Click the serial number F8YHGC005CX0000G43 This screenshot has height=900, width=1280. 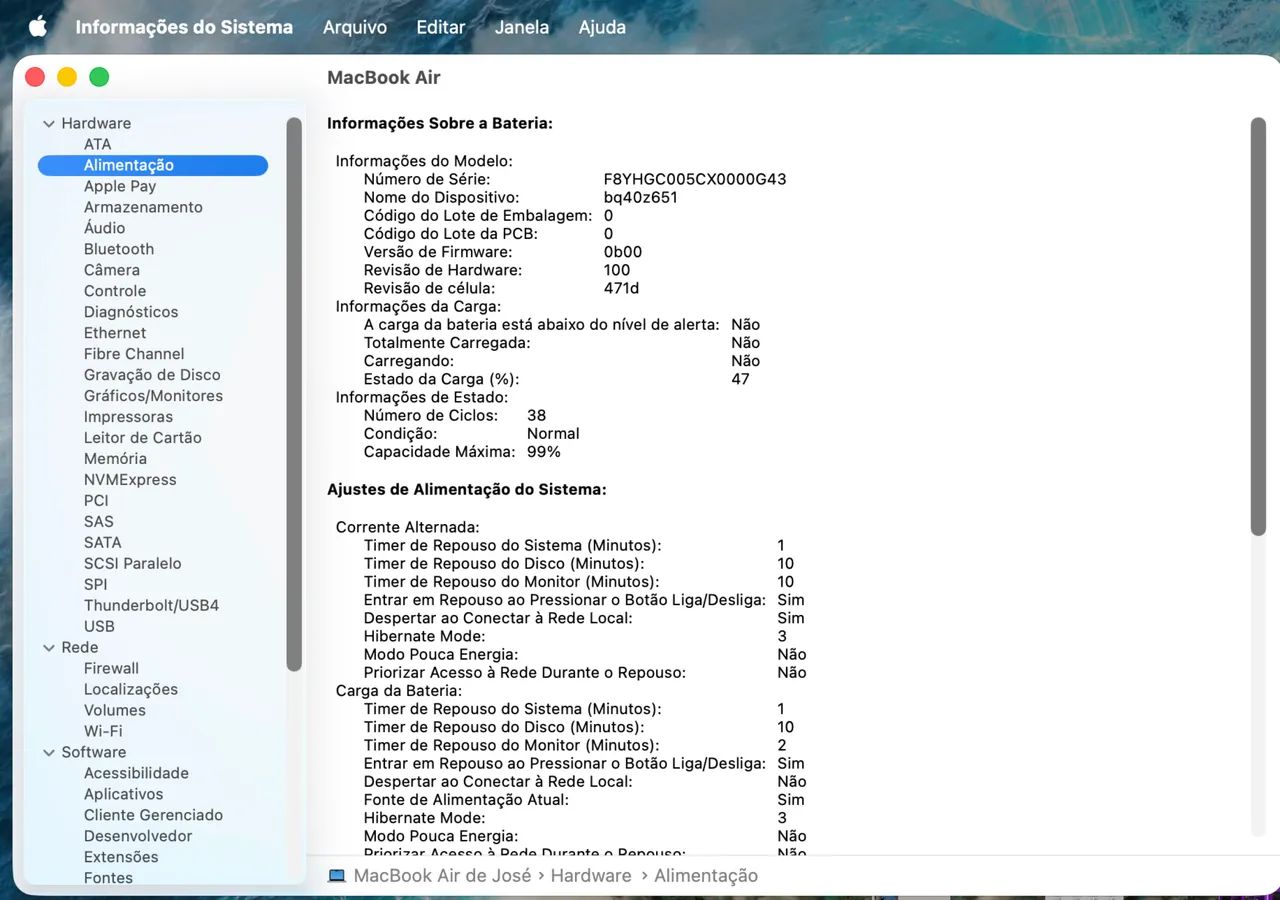tap(695, 180)
